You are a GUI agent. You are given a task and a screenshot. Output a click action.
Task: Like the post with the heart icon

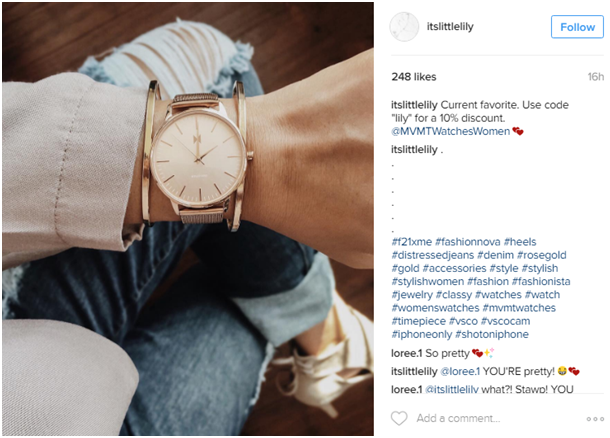click(399, 418)
